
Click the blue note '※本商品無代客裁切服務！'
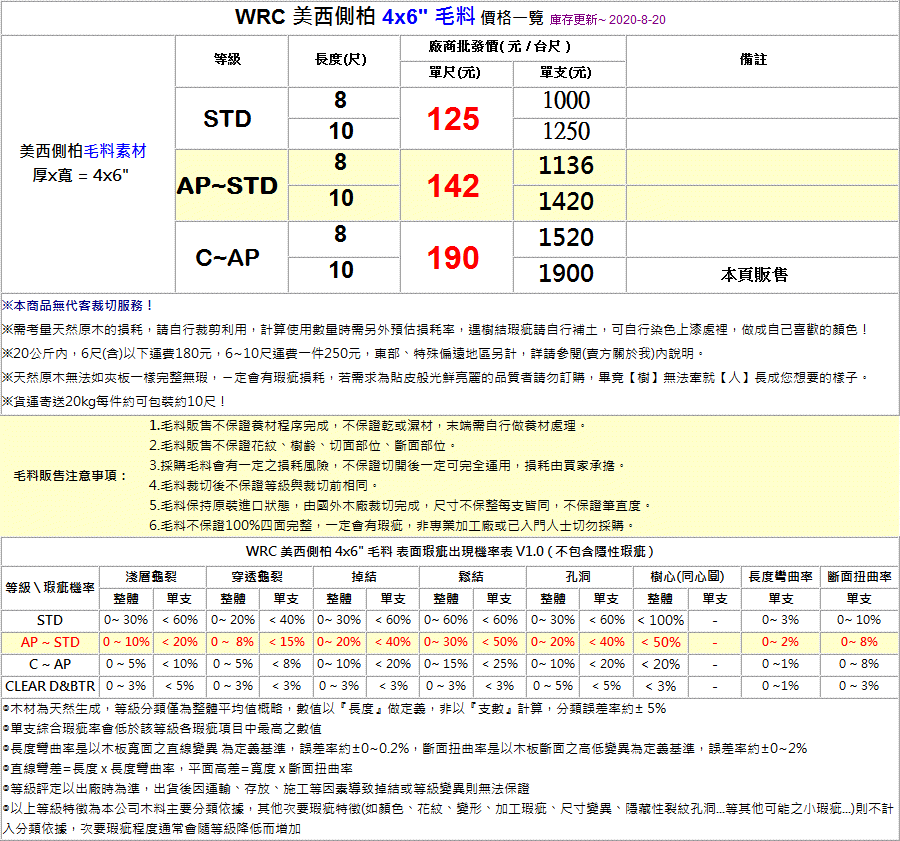tap(78, 305)
